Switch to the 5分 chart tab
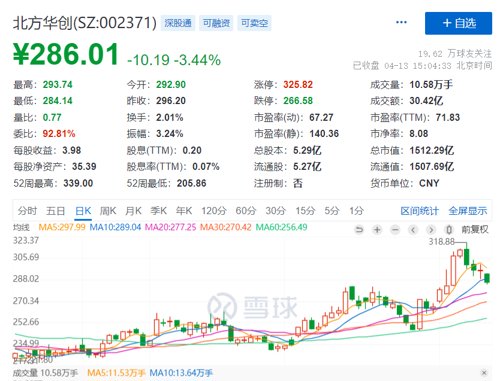500x381 pixels. [x=332, y=211]
